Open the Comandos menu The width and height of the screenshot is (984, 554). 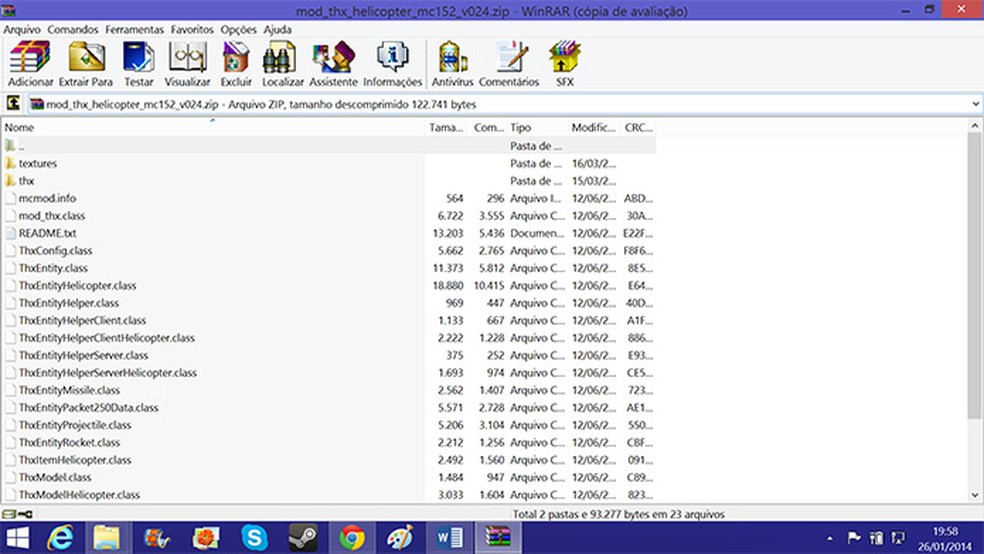(x=73, y=29)
